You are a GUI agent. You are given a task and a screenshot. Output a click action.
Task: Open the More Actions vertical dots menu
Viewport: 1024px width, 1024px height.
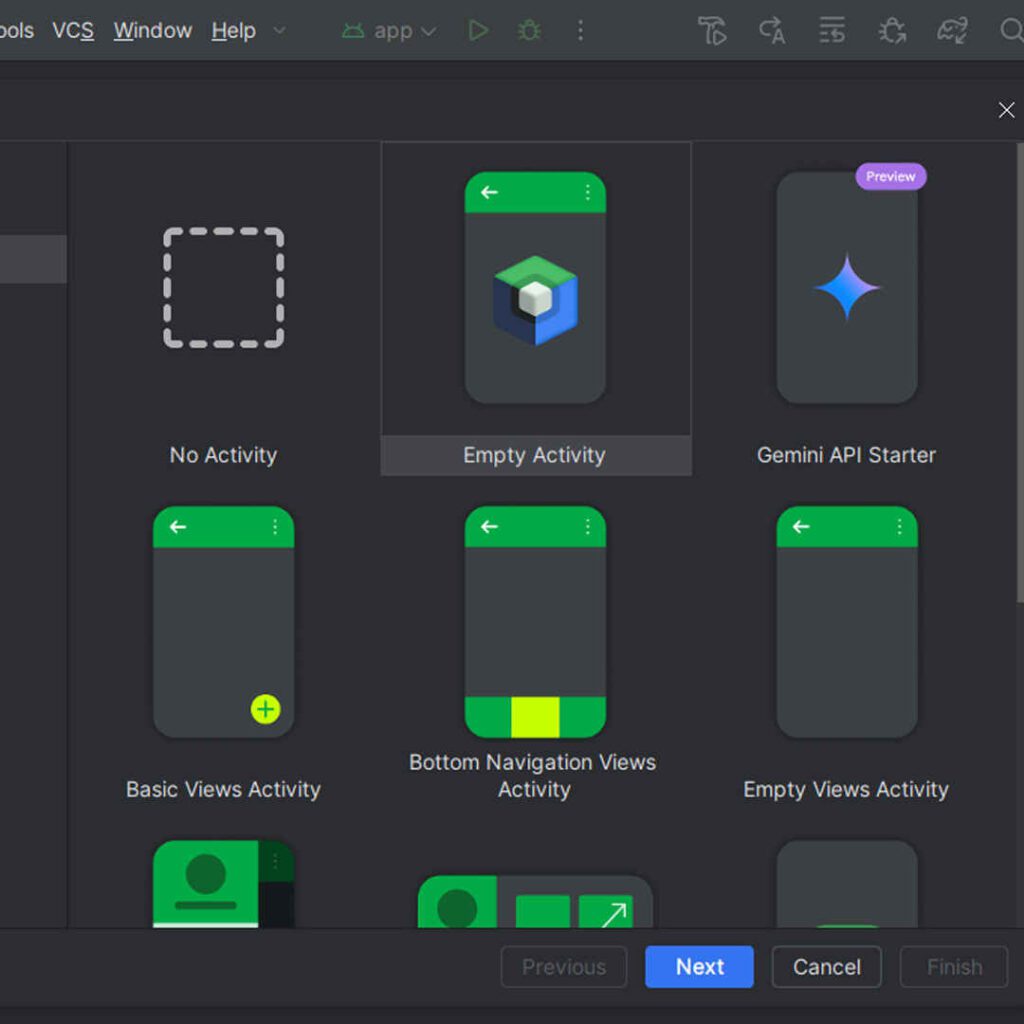click(580, 31)
